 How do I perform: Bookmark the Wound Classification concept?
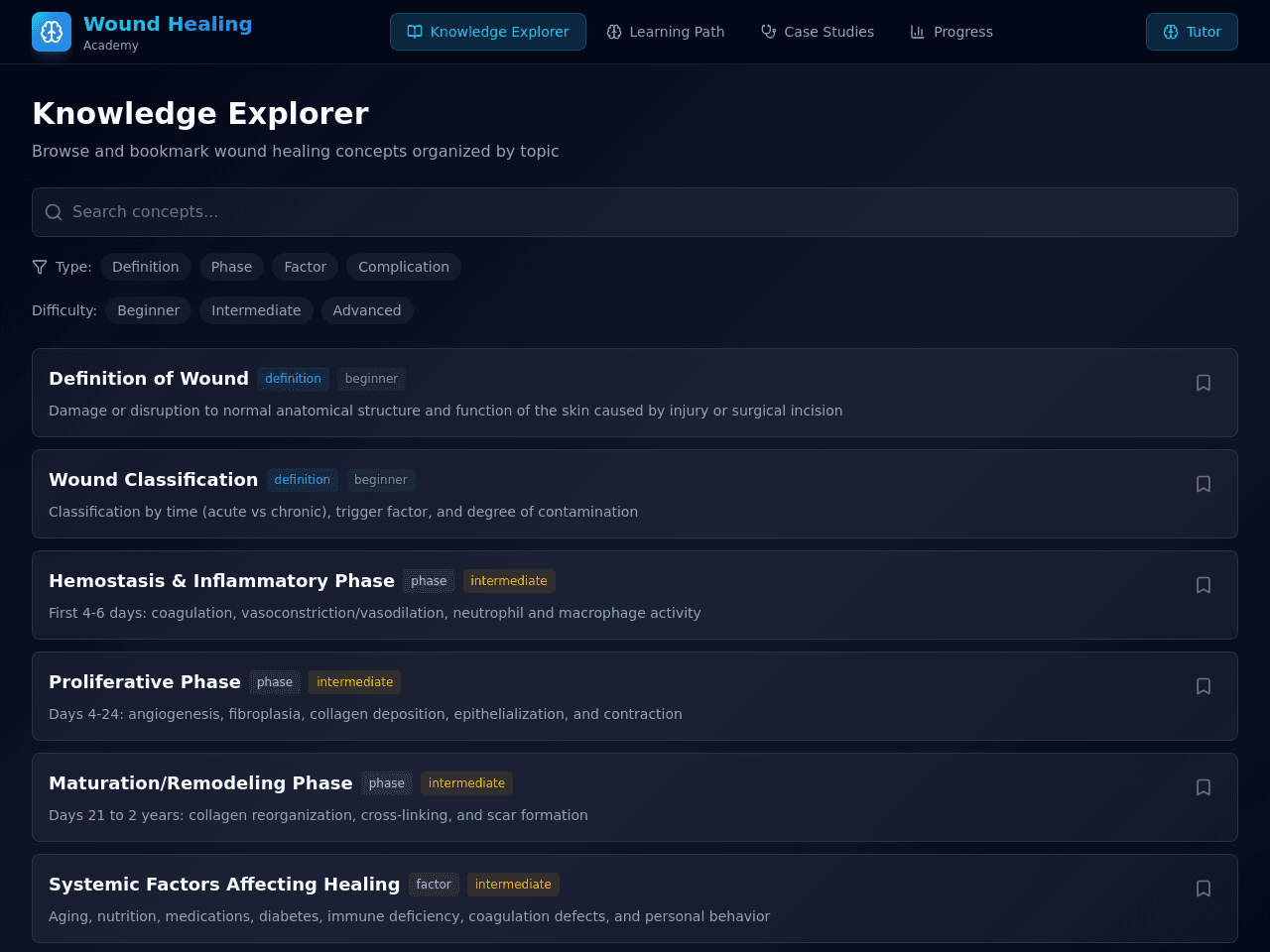(1204, 484)
